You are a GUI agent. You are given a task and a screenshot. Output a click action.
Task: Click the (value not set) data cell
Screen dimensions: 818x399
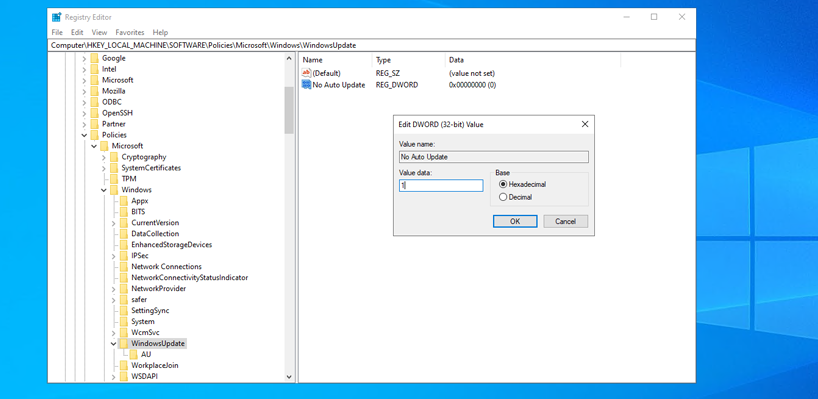tap(472, 74)
